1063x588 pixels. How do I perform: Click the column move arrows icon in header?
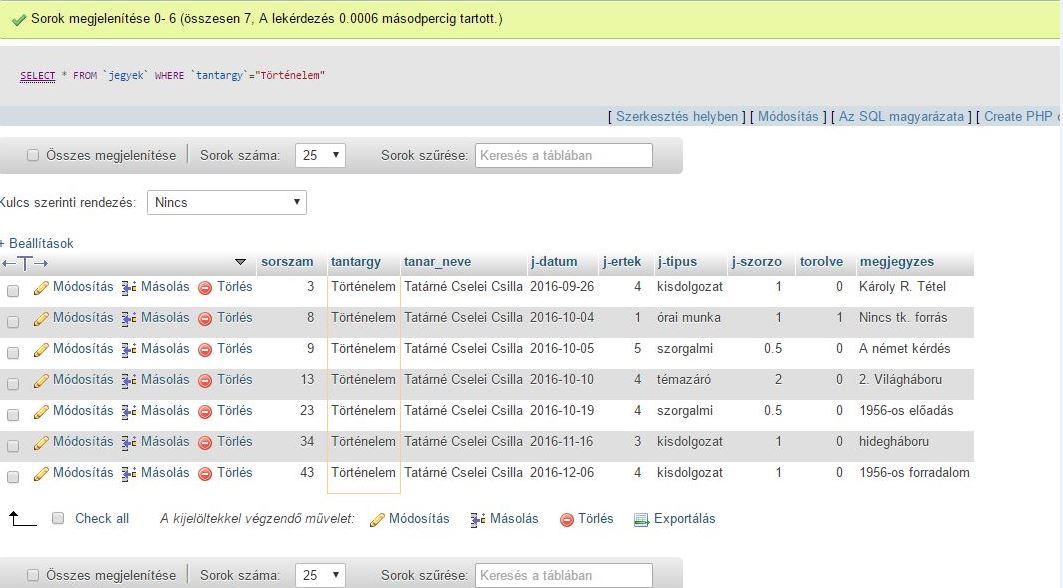pyautogui.click(x=25, y=263)
